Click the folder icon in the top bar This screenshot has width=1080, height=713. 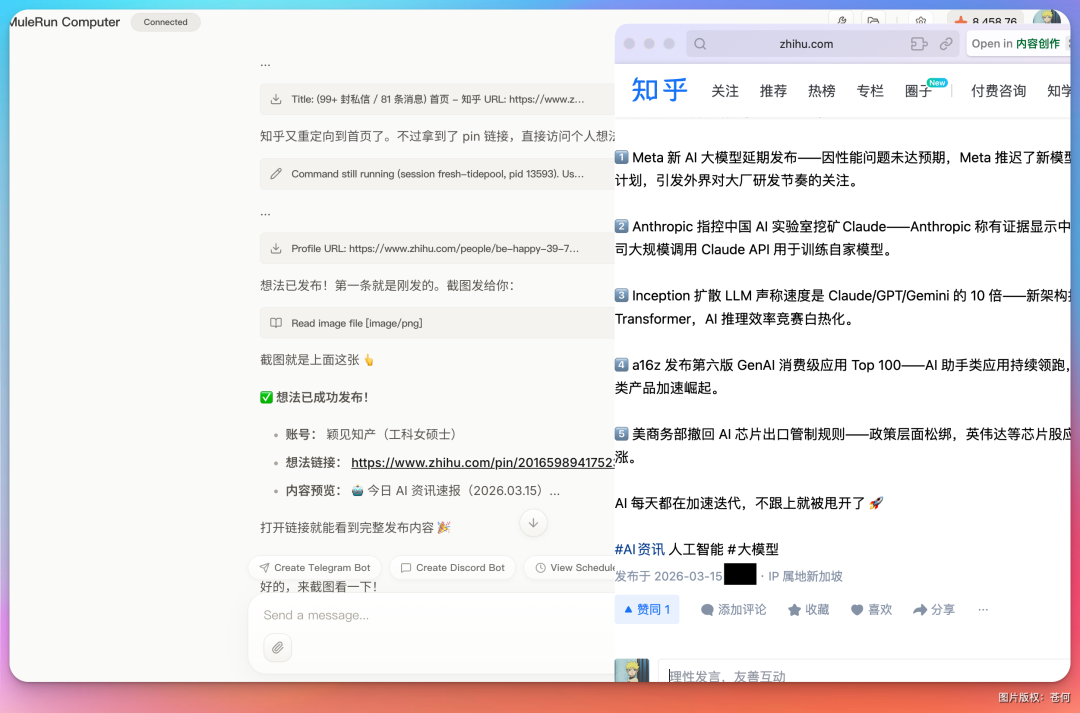click(874, 18)
